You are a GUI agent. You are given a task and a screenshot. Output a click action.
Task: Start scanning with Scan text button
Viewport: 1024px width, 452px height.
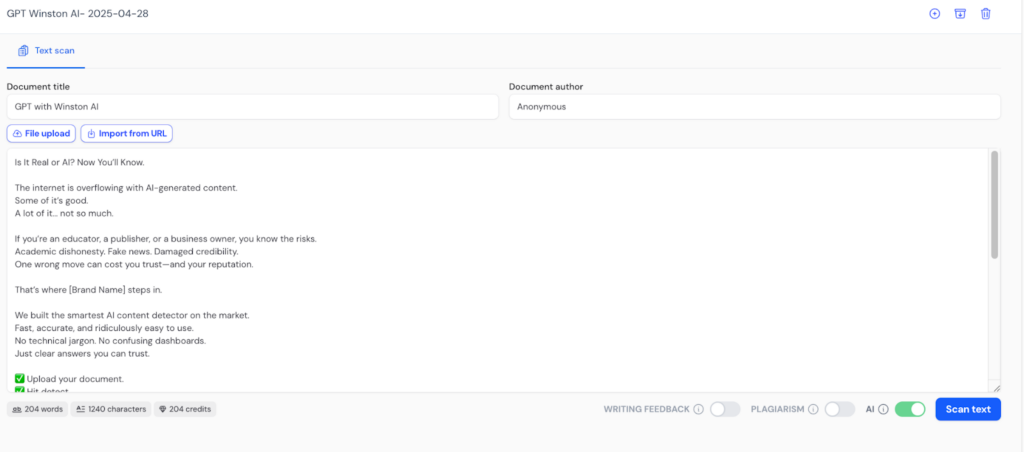click(x=968, y=410)
